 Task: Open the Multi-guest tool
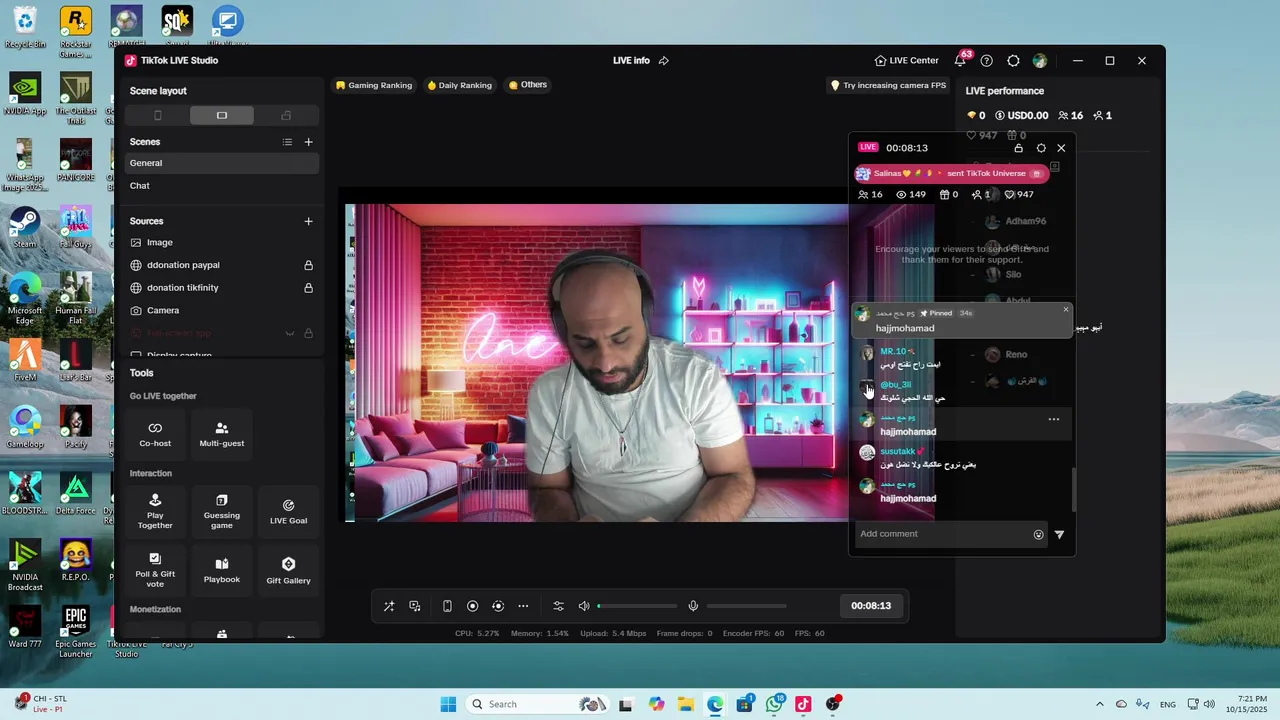(222, 434)
